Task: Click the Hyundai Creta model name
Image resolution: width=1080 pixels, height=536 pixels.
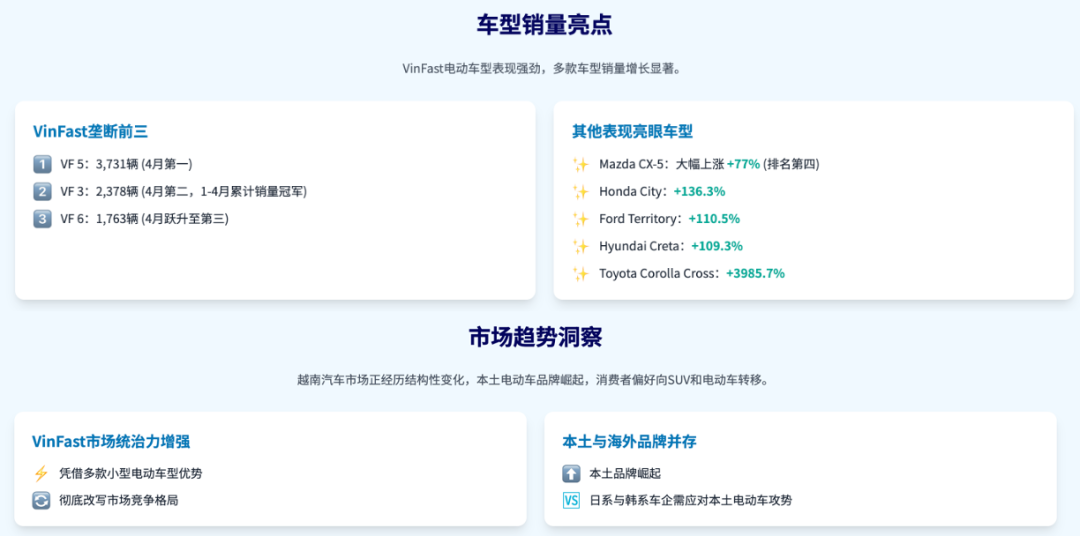Action: 639,246
